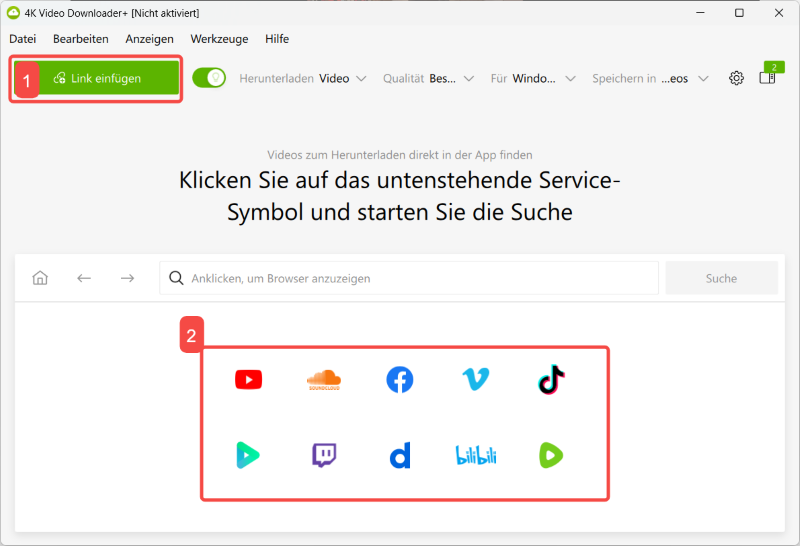
Task: Open the Anzeigen menu
Action: pyautogui.click(x=149, y=39)
